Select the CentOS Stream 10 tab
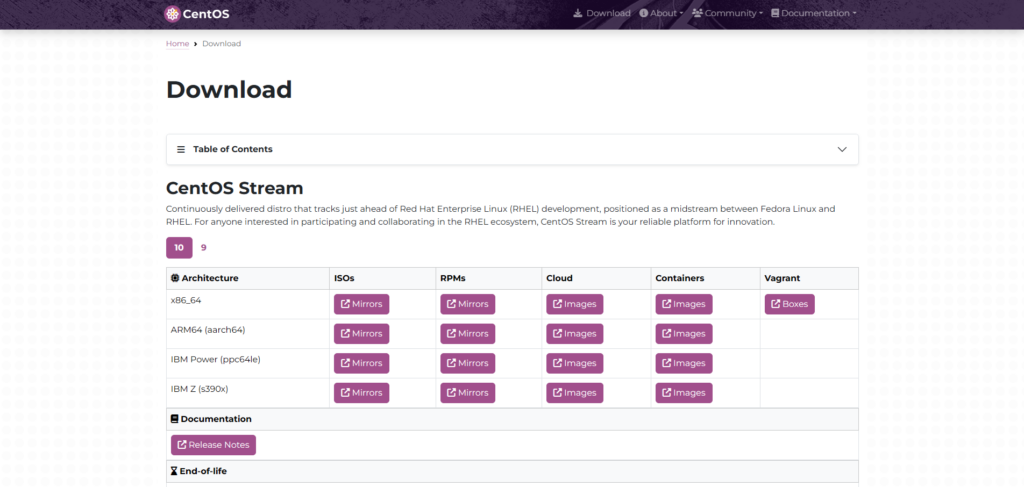1024x487 pixels. pyautogui.click(x=179, y=248)
